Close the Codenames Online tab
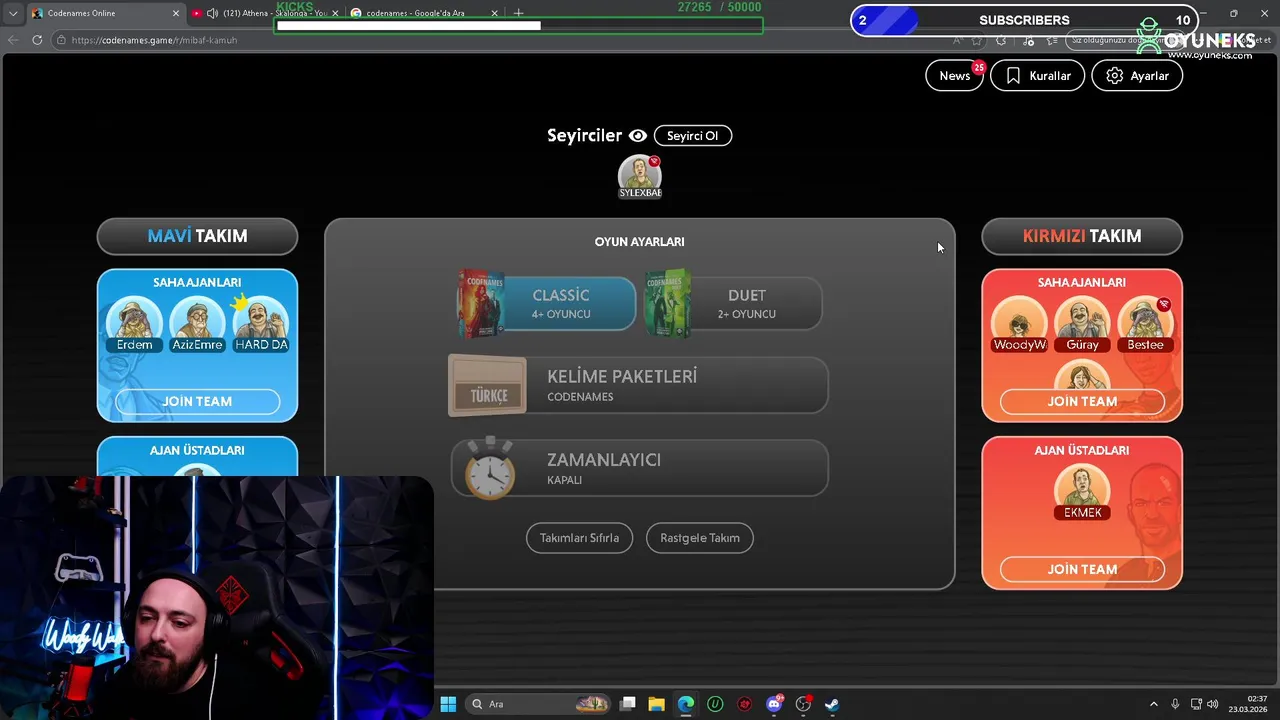The image size is (1280, 720). click(x=176, y=13)
